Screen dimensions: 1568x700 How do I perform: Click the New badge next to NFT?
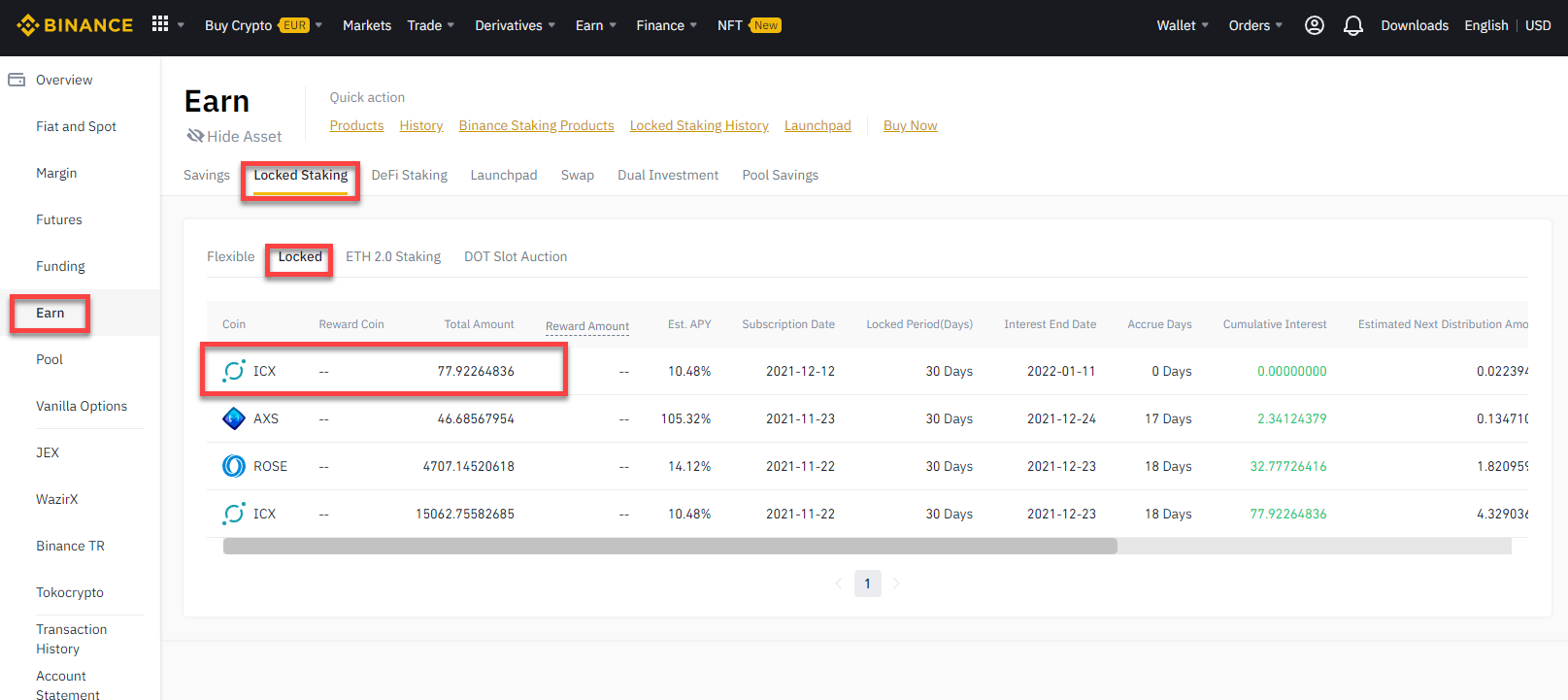pyautogui.click(x=765, y=25)
